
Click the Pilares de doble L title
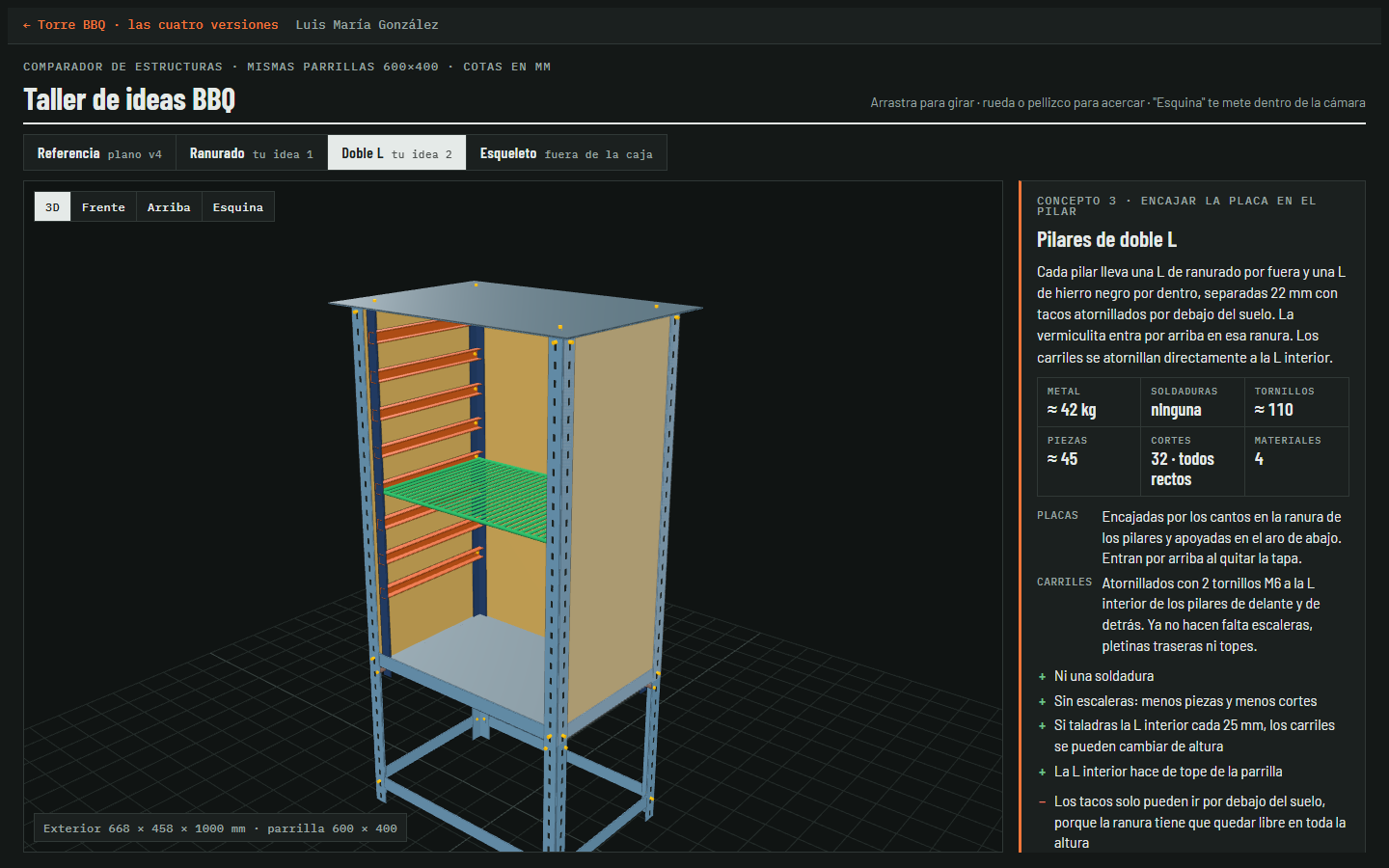click(1106, 239)
